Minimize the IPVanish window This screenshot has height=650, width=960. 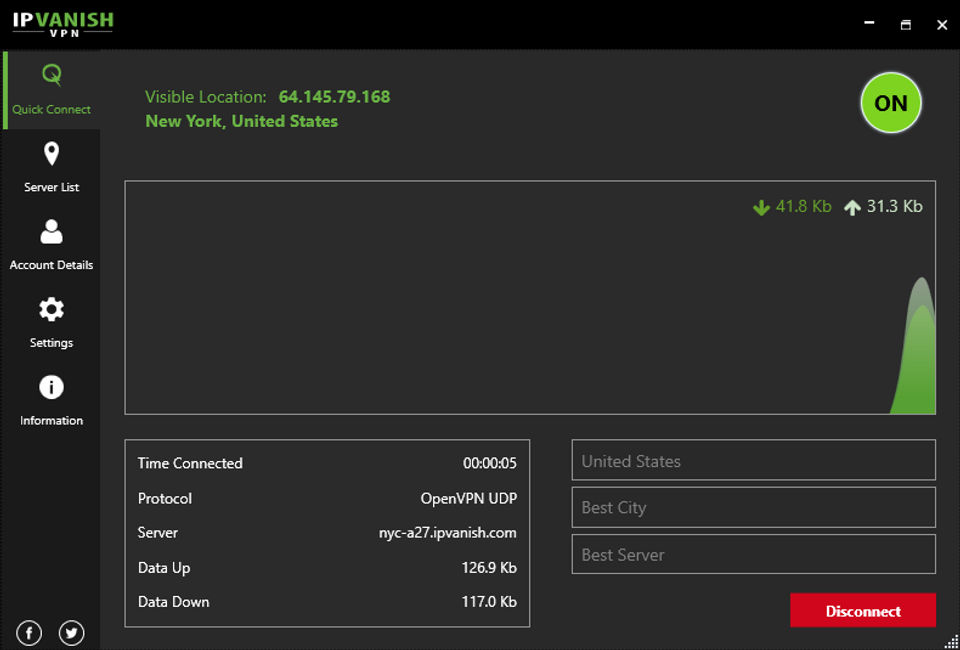pos(869,23)
